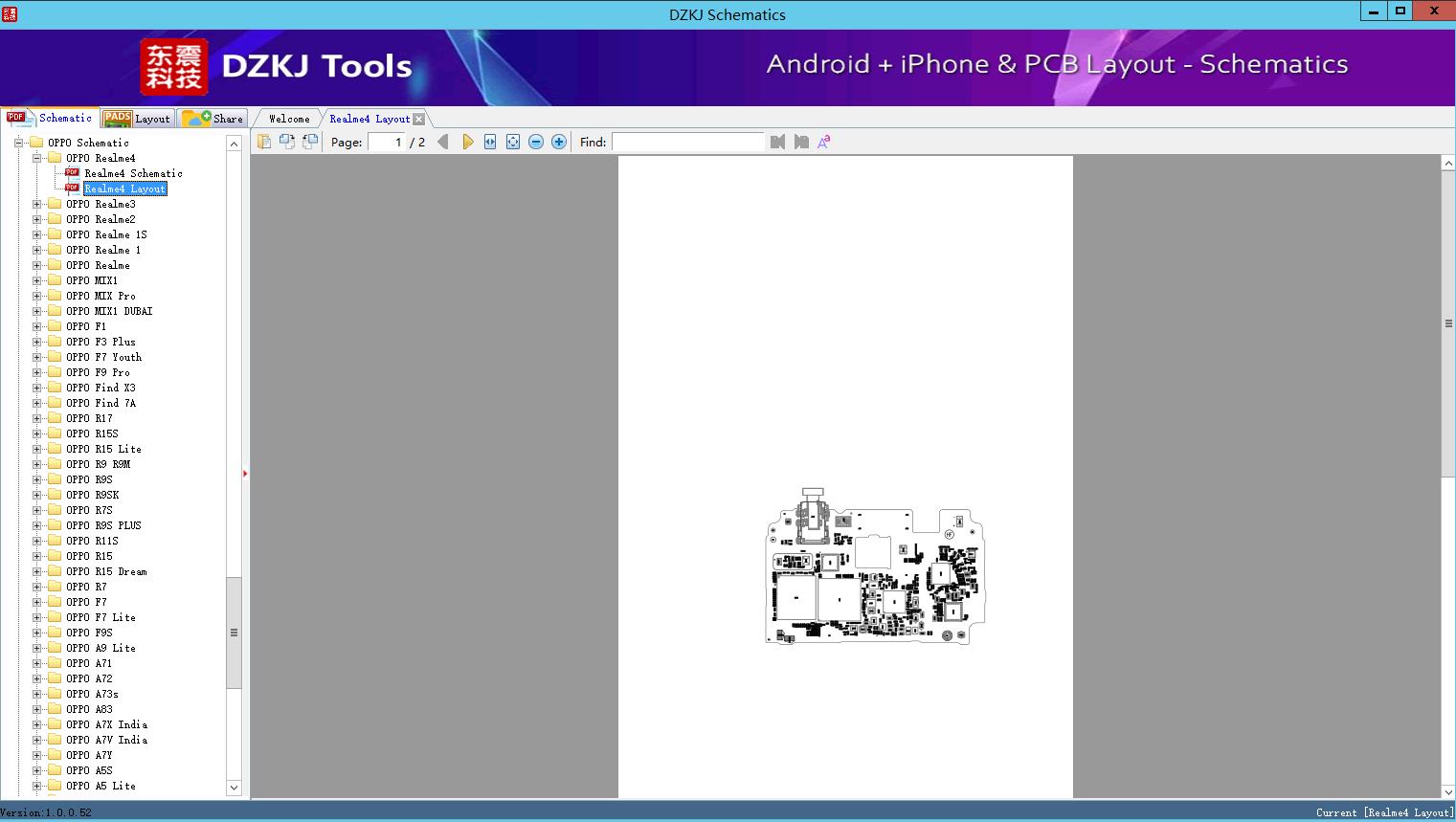The height and width of the screenshot is (822, 1456).
Task: Select the OPPO Realme2 tree item
Action: point(101,219)
